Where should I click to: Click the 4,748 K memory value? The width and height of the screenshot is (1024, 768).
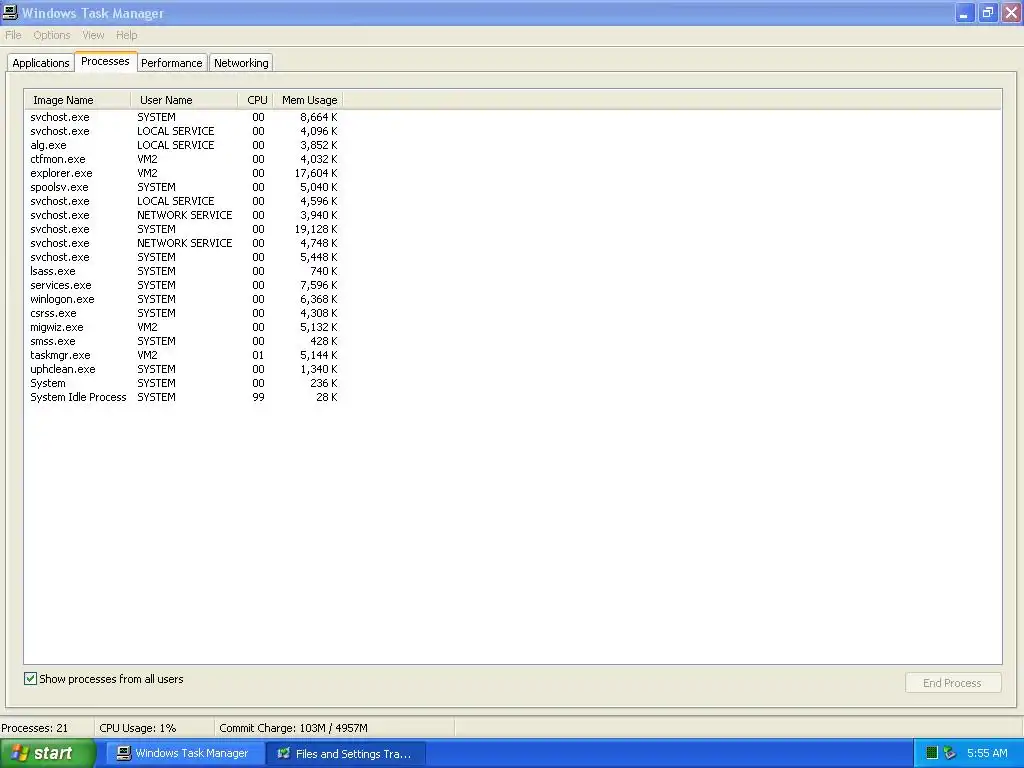(x=319, y=243)
